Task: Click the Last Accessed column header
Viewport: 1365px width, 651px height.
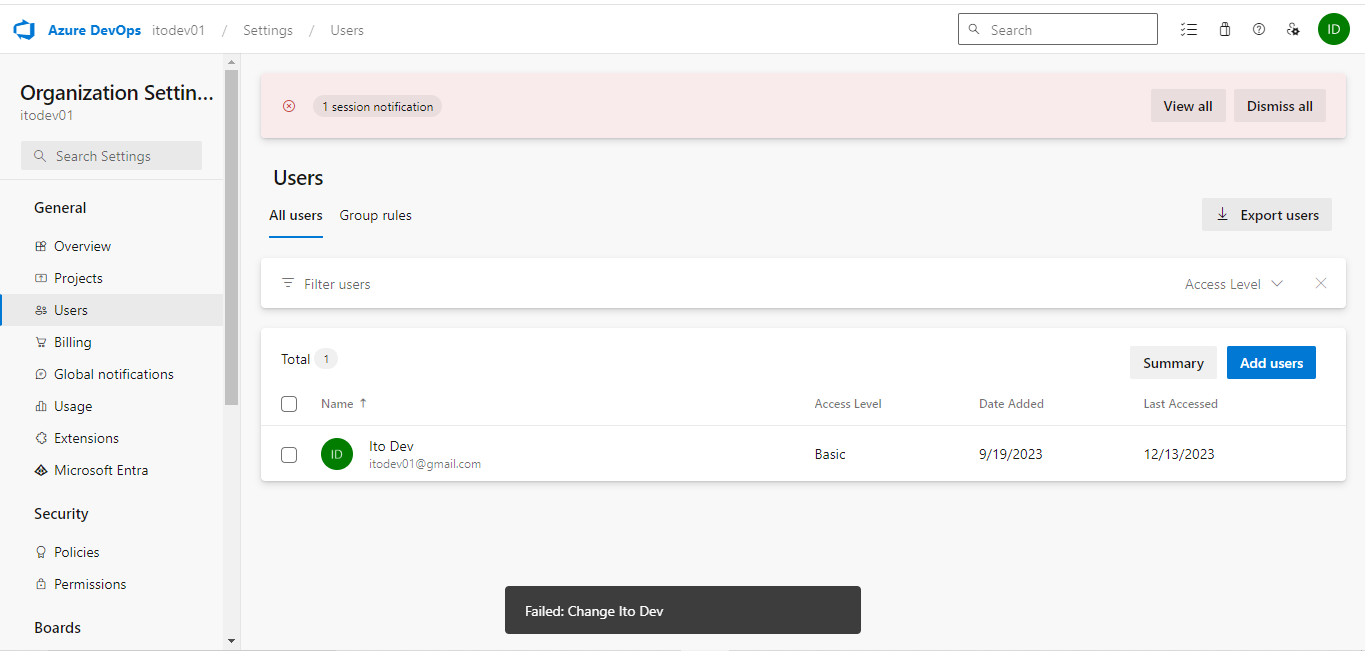Action: tap(1180, 404)
